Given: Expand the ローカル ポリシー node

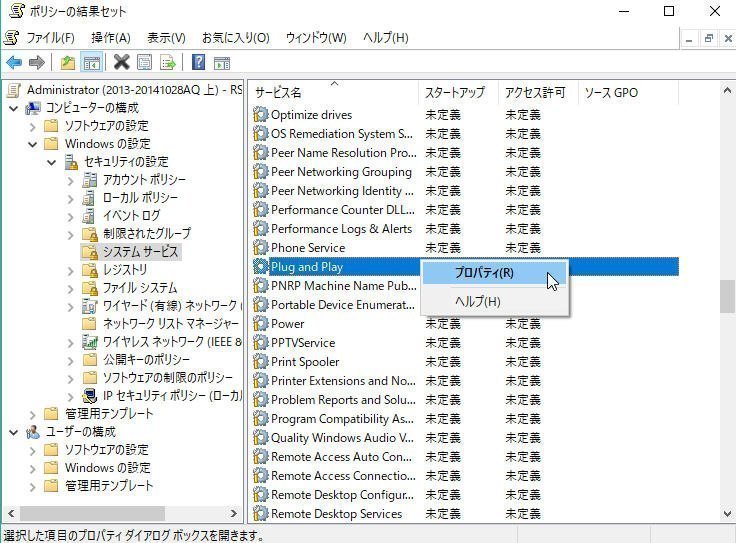Looking at the screenshot, I should [x=70, y=199].
